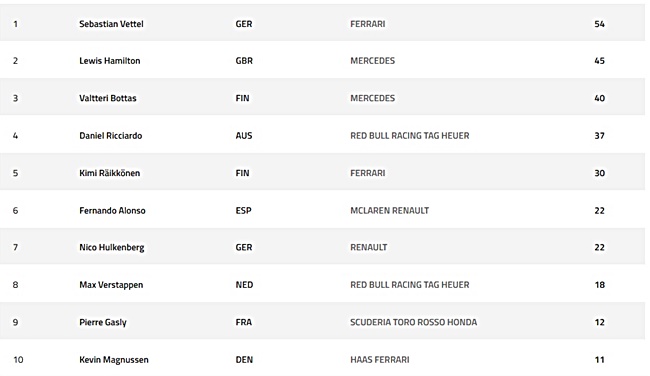Select Lewis Hamilton in standings
Image resolution: width=650 pixels, height=376 pixels.
pyautogui.click(x=109, y=61)
